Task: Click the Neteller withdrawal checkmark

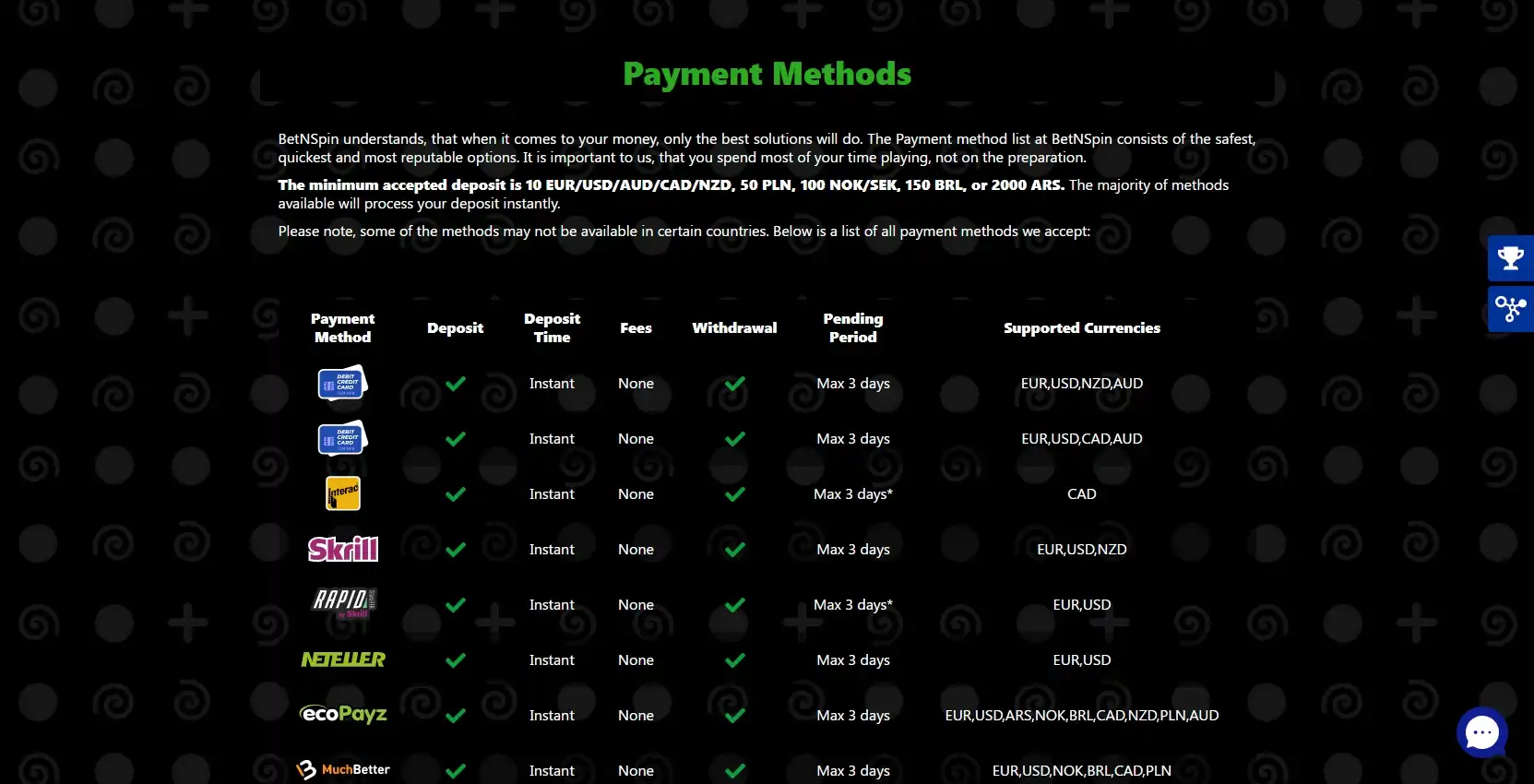Action: (x=735, y=660)
